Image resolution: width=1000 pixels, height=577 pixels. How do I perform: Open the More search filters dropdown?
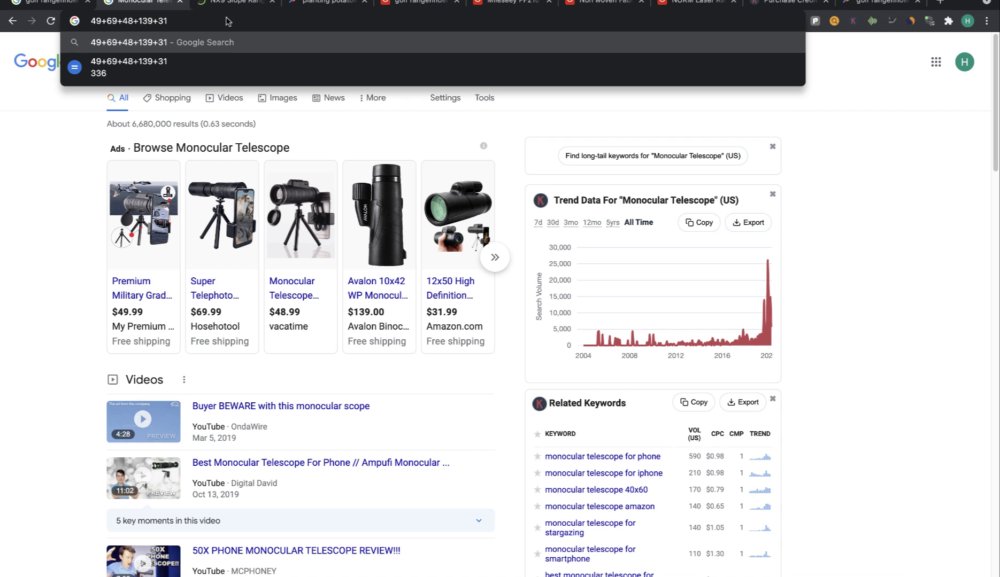pos(372,98)
